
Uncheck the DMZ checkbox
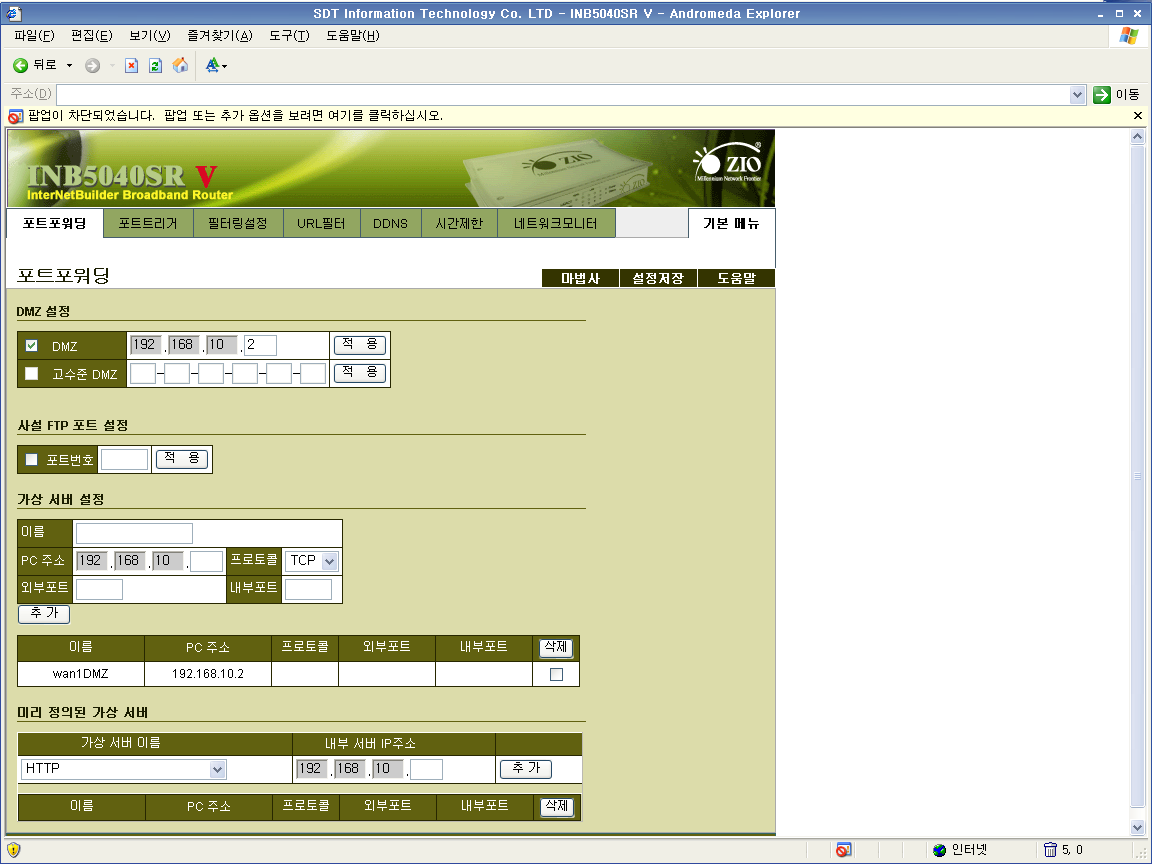pyautogui.click(x=32, y=345)
